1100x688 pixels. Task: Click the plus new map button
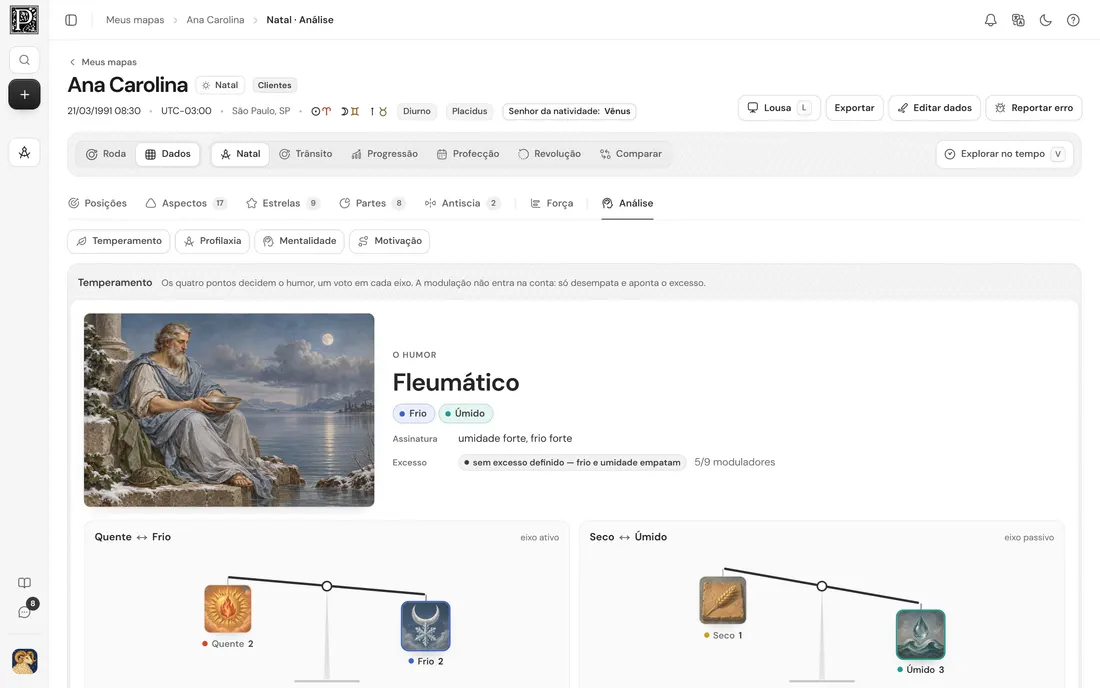[x=24, y=94]
